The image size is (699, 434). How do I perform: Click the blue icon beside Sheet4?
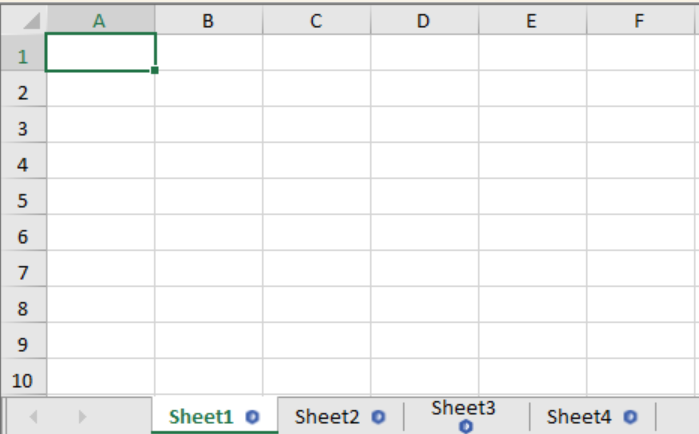click(630, 417)
